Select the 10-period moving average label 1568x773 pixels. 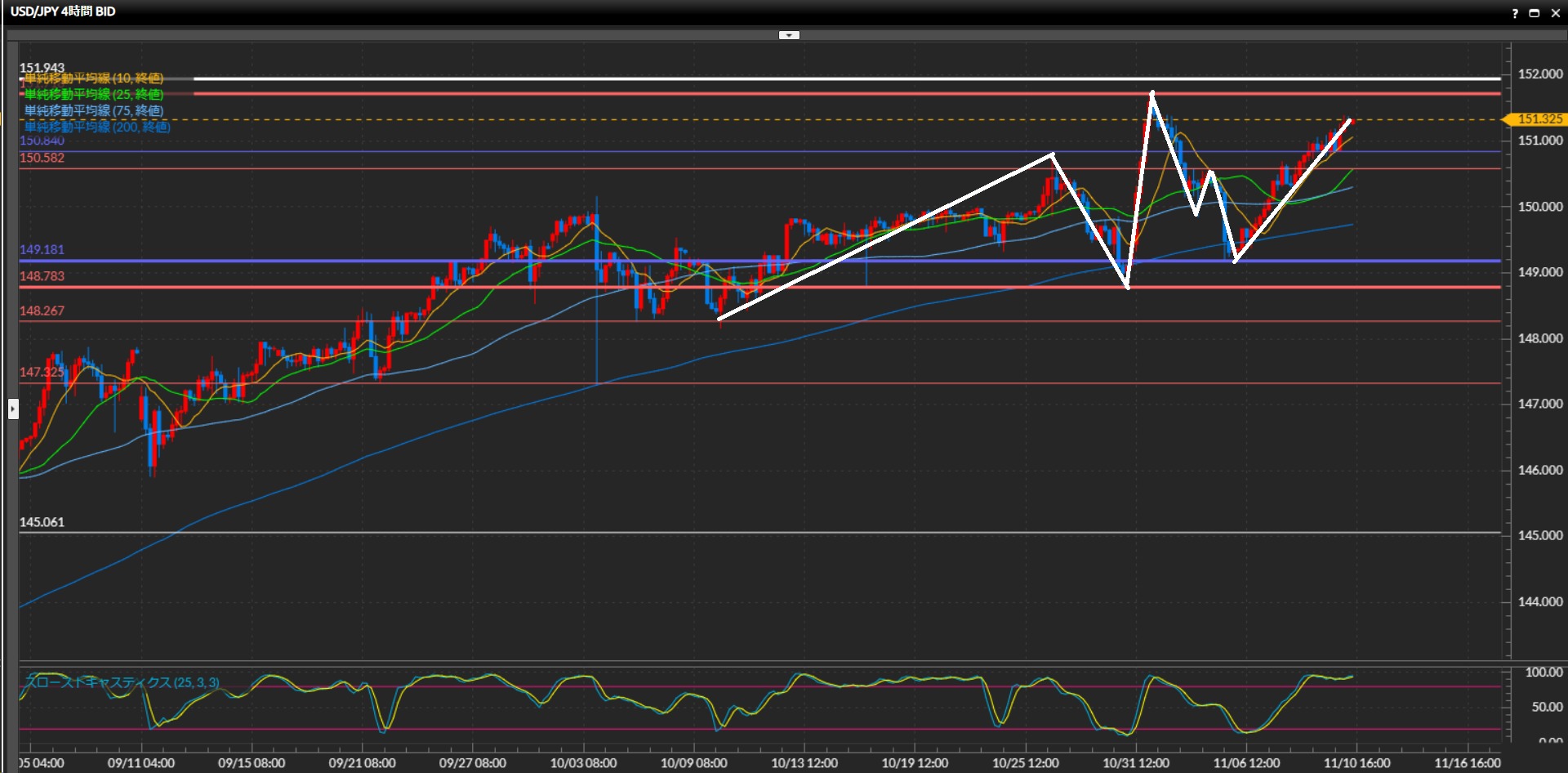click(x=94, y=78)
